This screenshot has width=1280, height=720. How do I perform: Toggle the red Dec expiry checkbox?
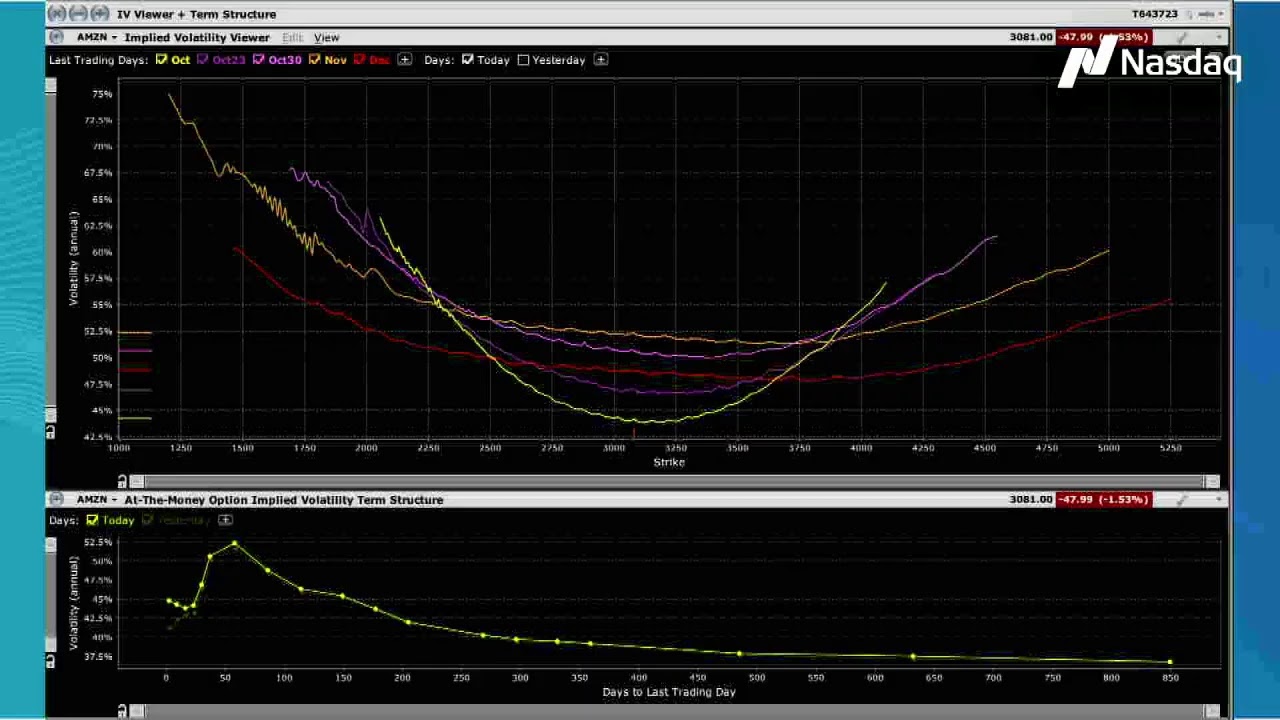pos(359,60)
